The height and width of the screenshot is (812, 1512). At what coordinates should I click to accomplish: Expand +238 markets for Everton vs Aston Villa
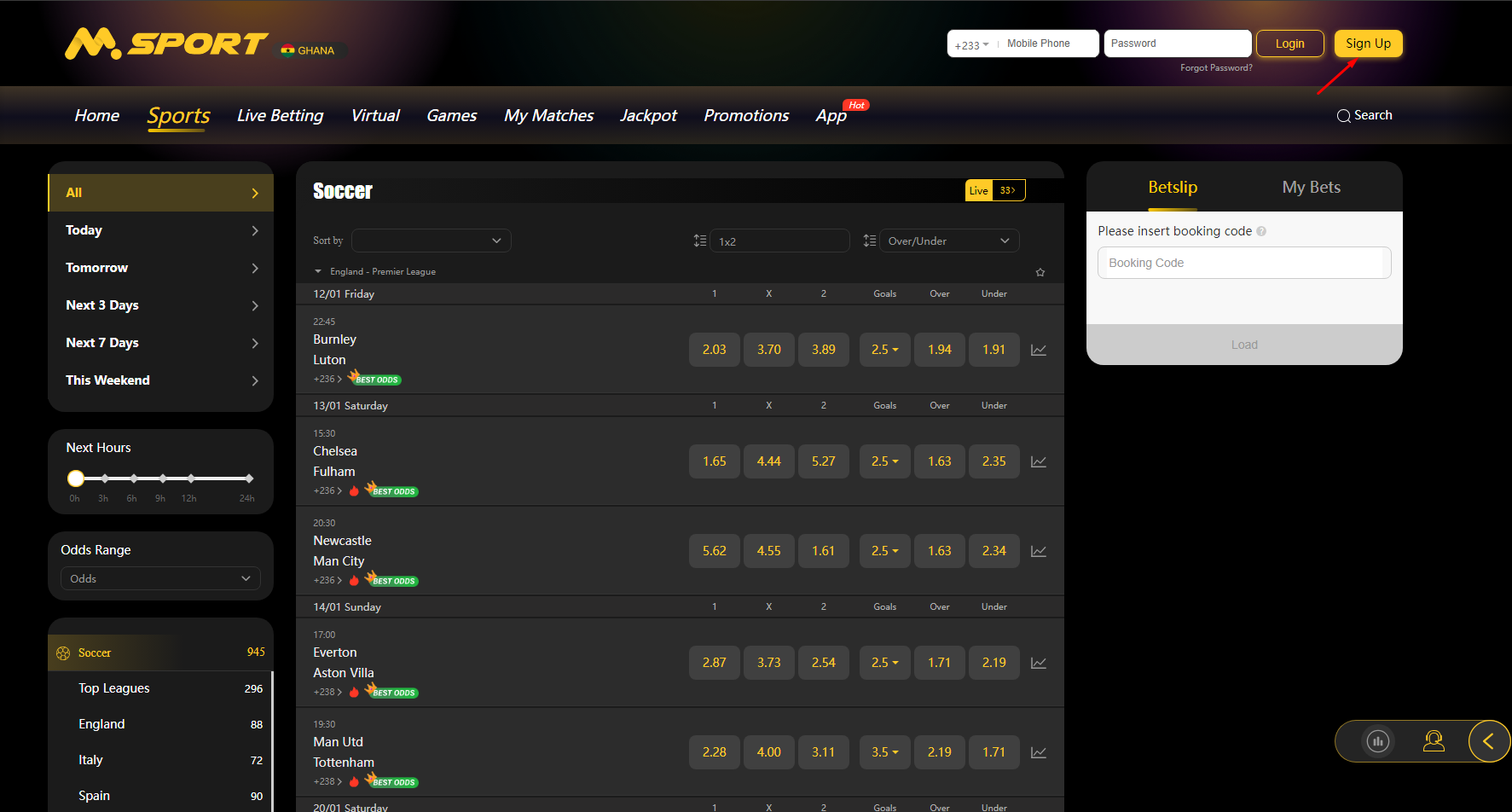point(327,692)
